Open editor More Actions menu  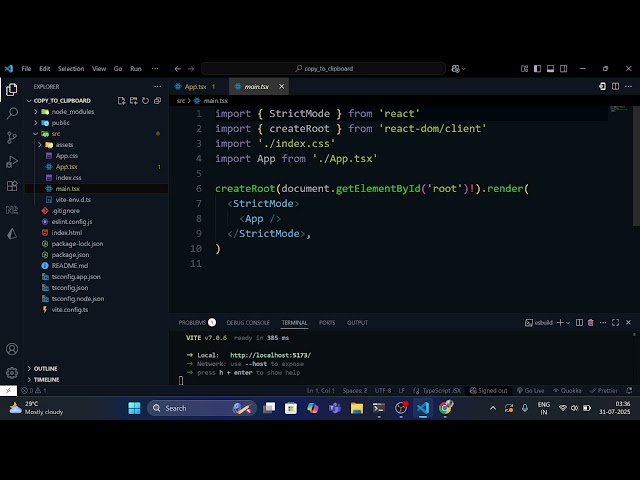pyautogui.click(x=628, y=86)
